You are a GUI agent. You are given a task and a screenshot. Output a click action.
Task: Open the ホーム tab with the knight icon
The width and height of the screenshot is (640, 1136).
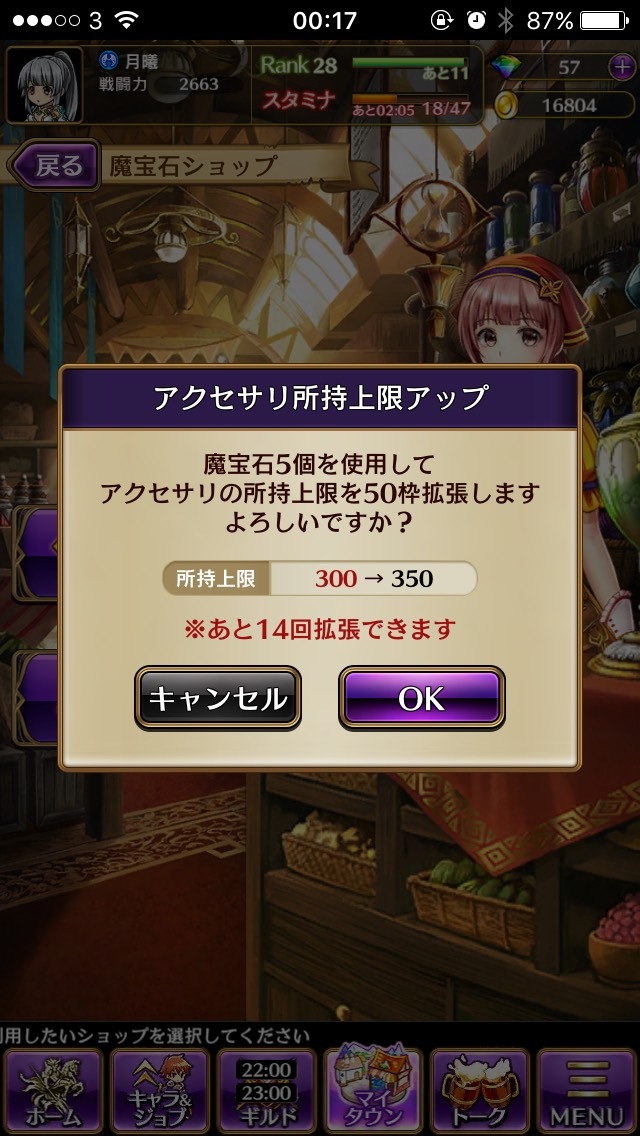point(54,1091)
